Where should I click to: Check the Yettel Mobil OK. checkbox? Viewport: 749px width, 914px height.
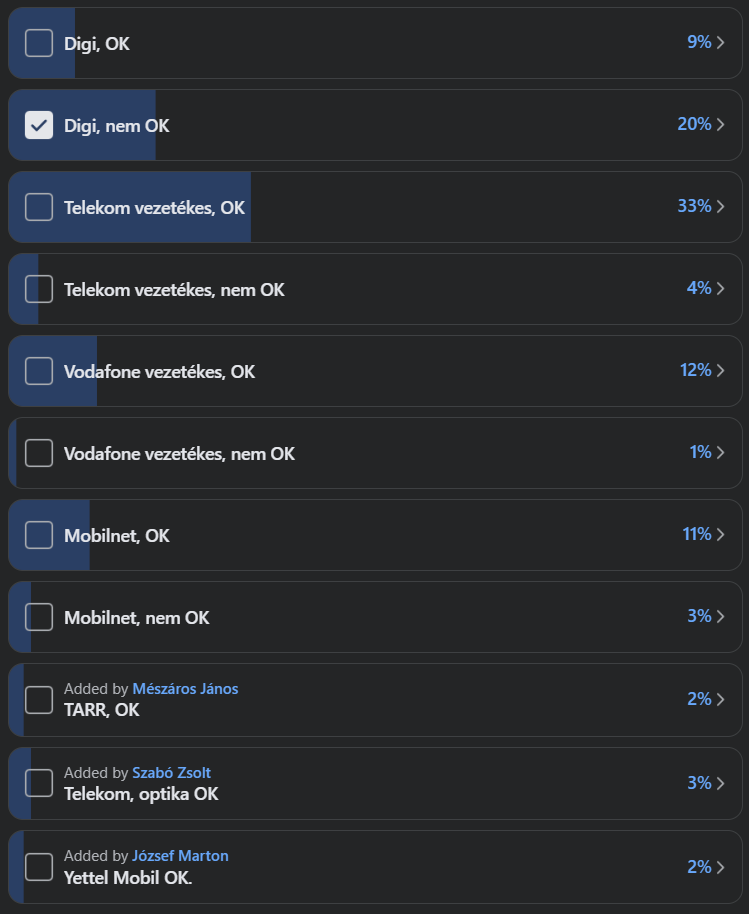pyautogui.click(x=39, y=866)
